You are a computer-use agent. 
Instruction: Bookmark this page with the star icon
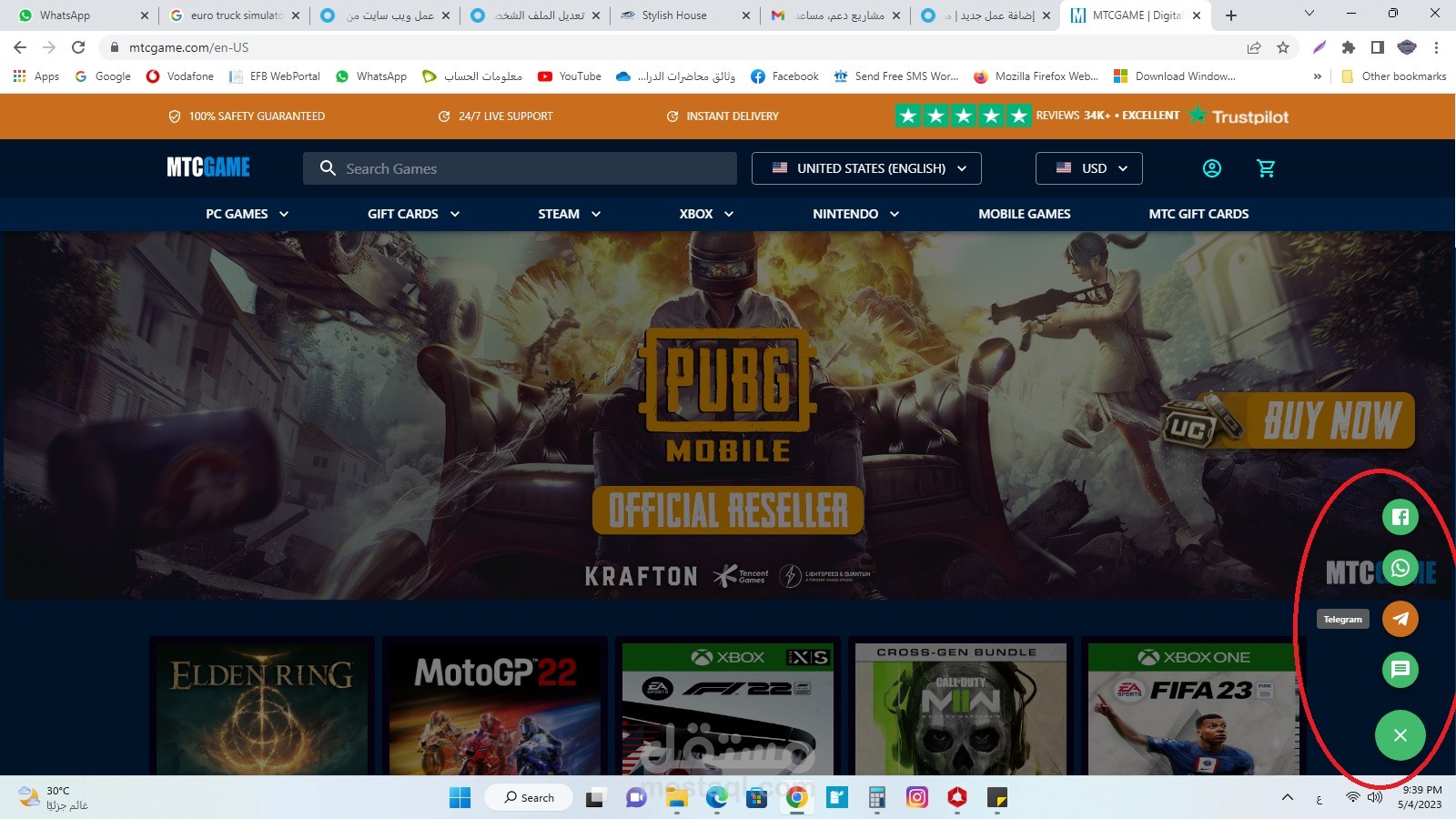[1283, 47]
